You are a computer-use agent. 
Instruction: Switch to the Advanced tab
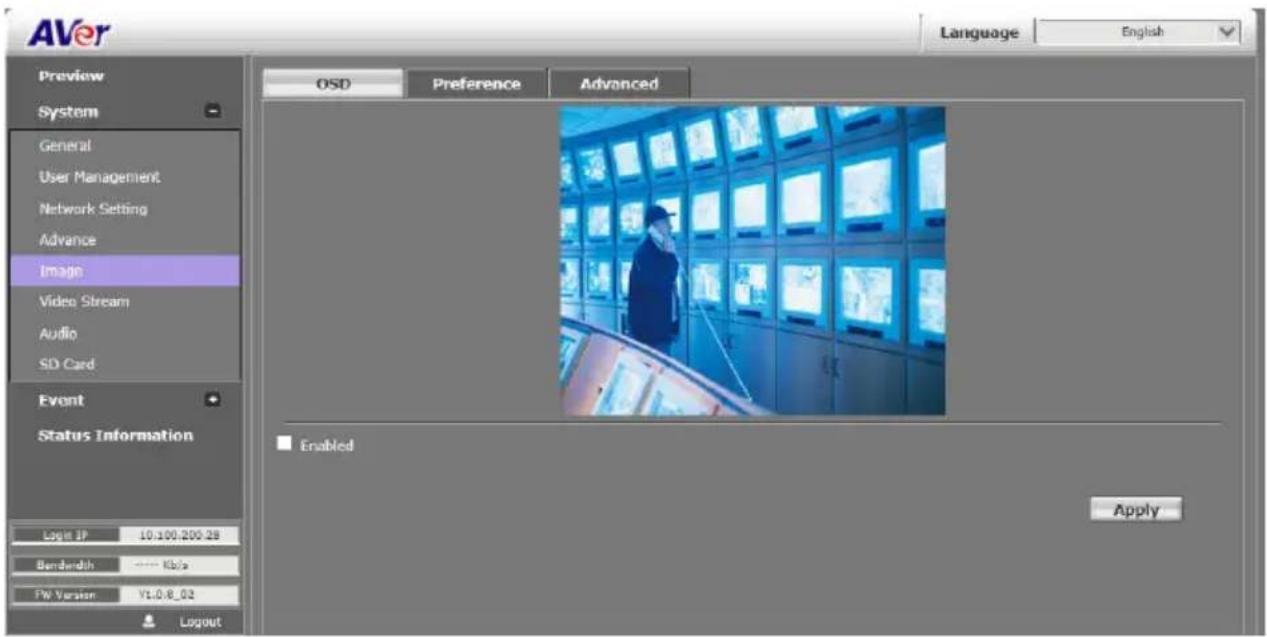coord(619,84)
